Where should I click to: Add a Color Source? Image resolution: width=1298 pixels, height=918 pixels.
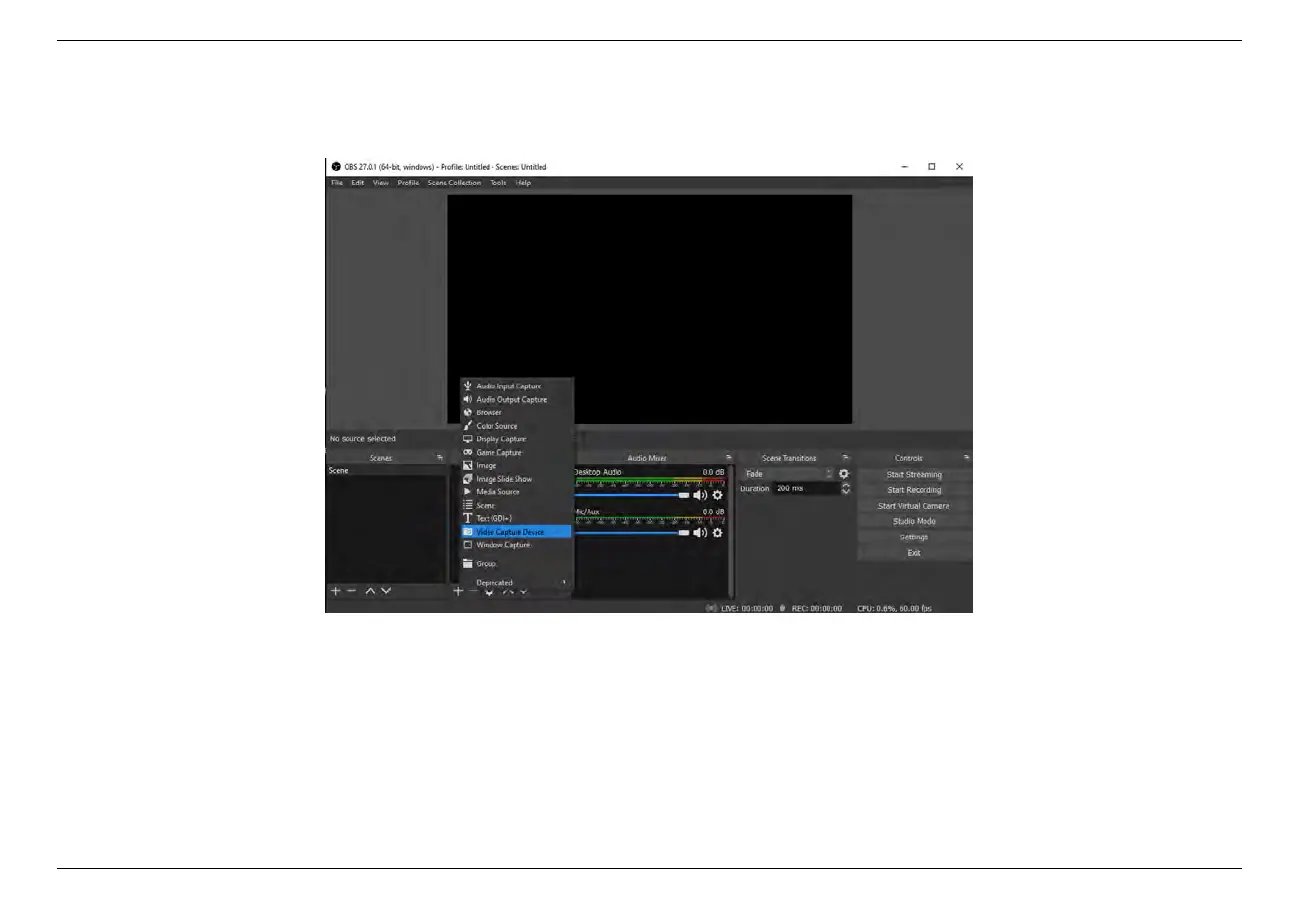pyautogui.click(x=517, y=426)
